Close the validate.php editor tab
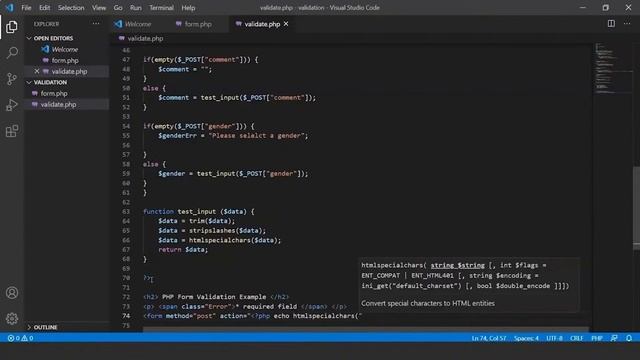Image resolution: width=640 pixels, height=360 pixels. 286,24
